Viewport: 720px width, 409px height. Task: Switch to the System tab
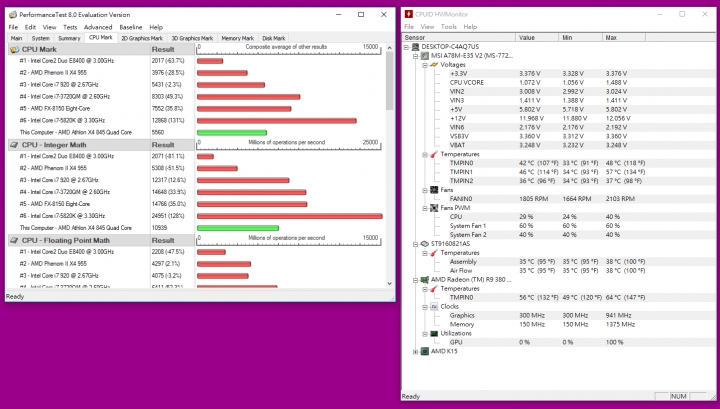coord(40,38)
